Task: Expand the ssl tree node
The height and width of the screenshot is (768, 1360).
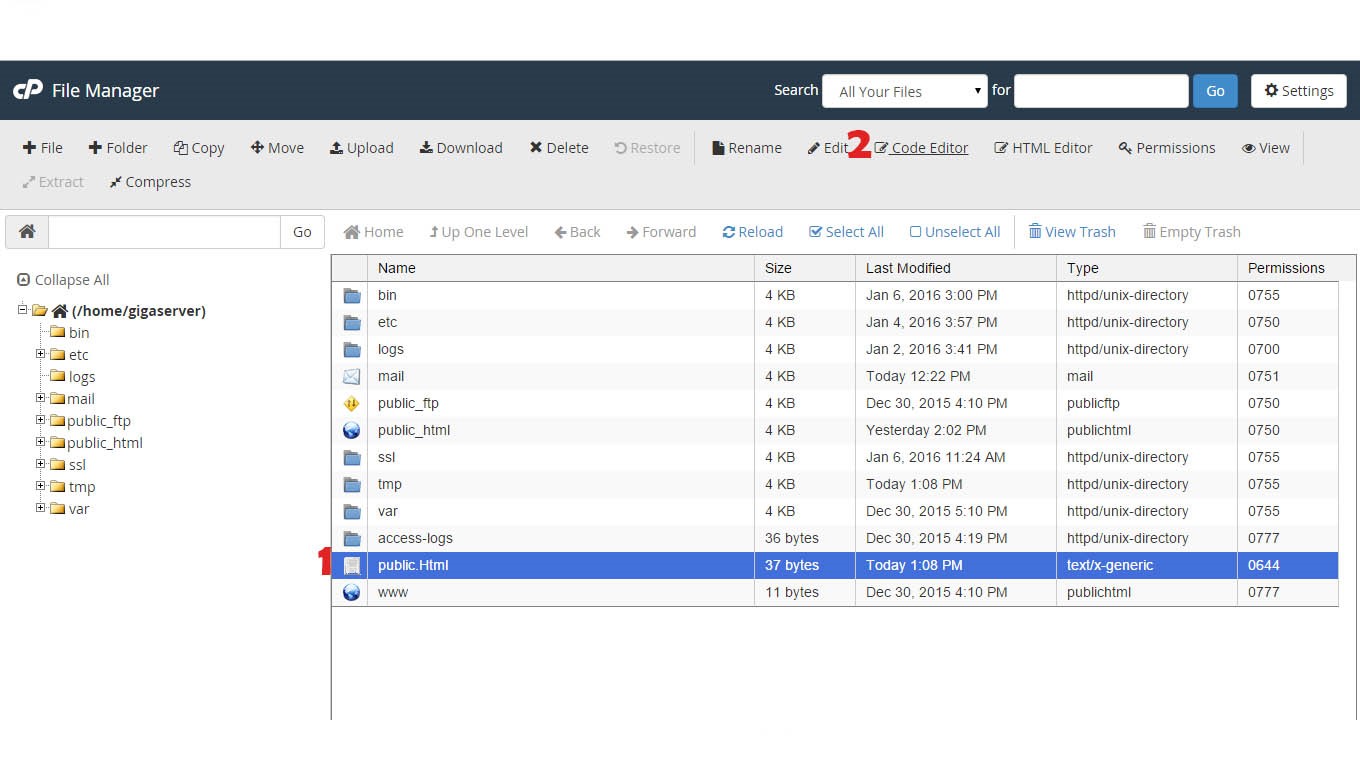Action: (x=41, y=464)
